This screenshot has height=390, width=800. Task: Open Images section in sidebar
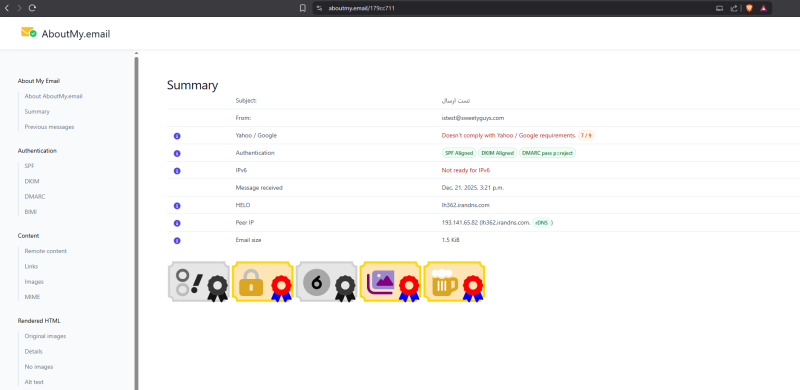(34, 282)
